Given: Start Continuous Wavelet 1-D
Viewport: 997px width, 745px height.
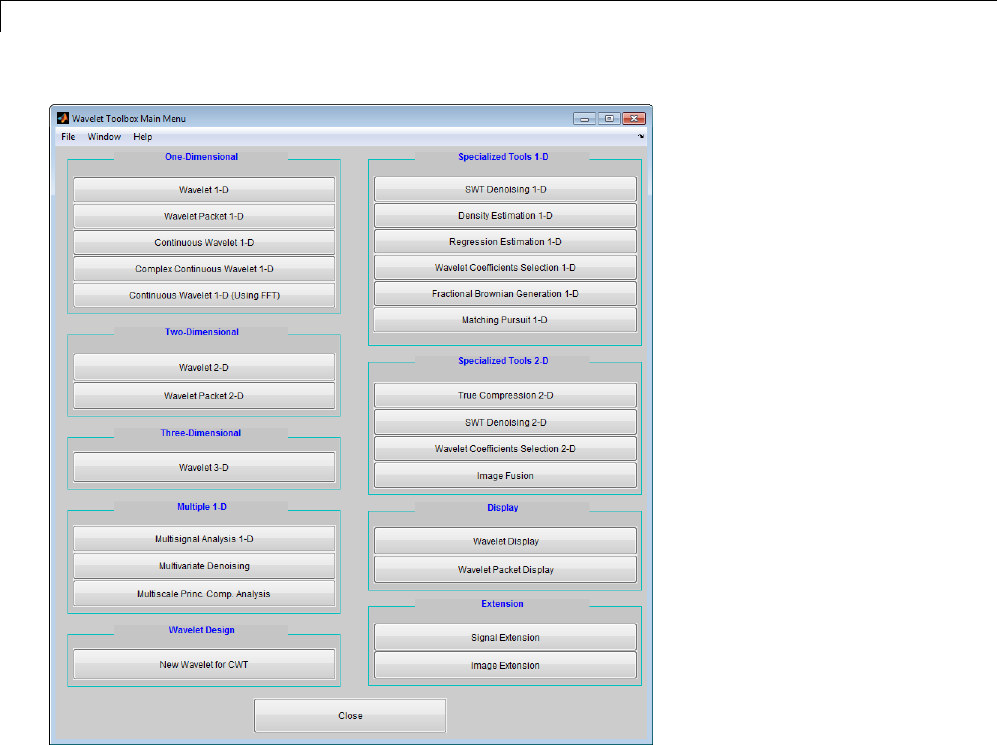Looking at the screenshot, I should pos(204,242).
